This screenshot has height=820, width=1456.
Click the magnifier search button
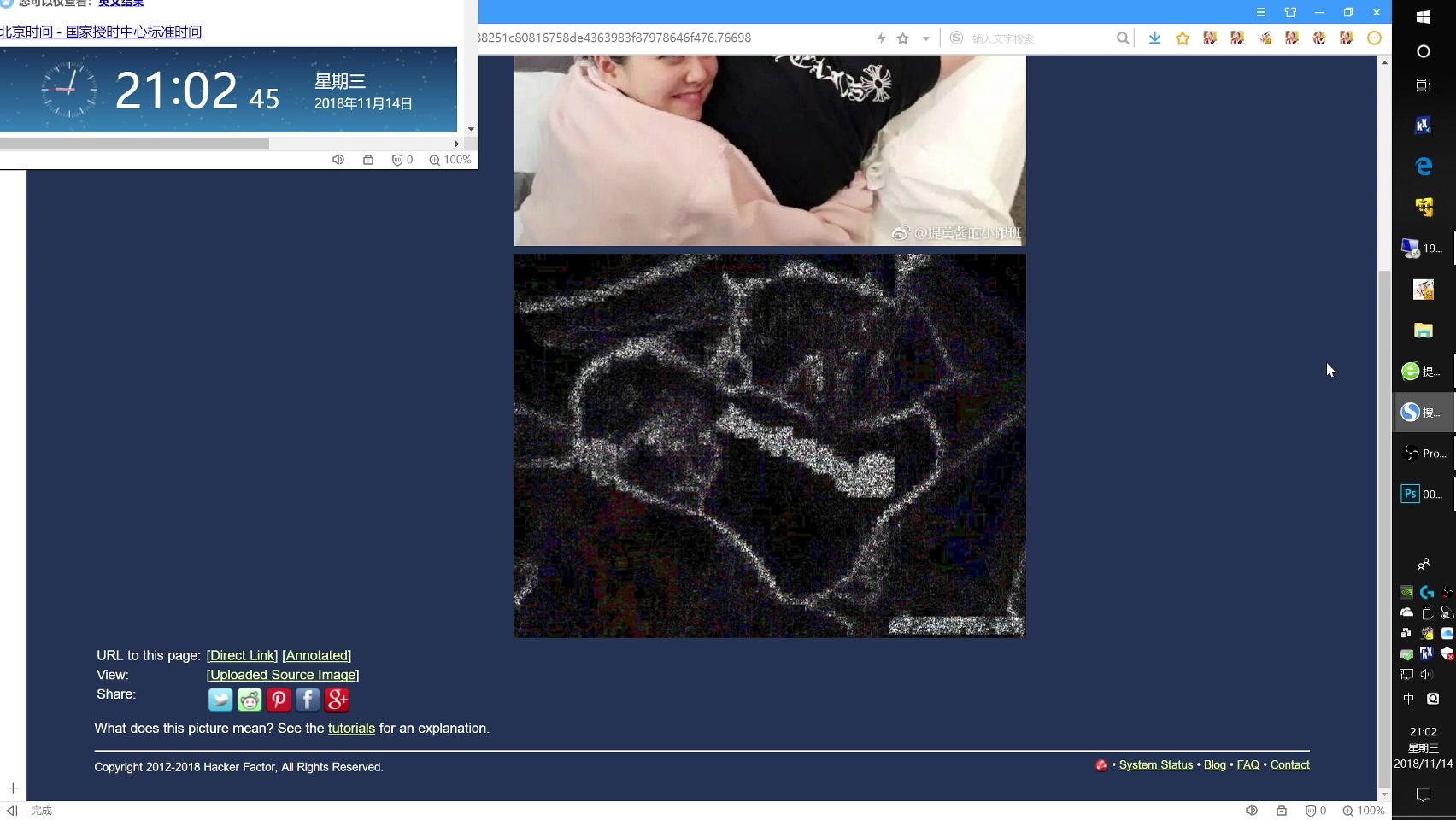(1123, 38)
